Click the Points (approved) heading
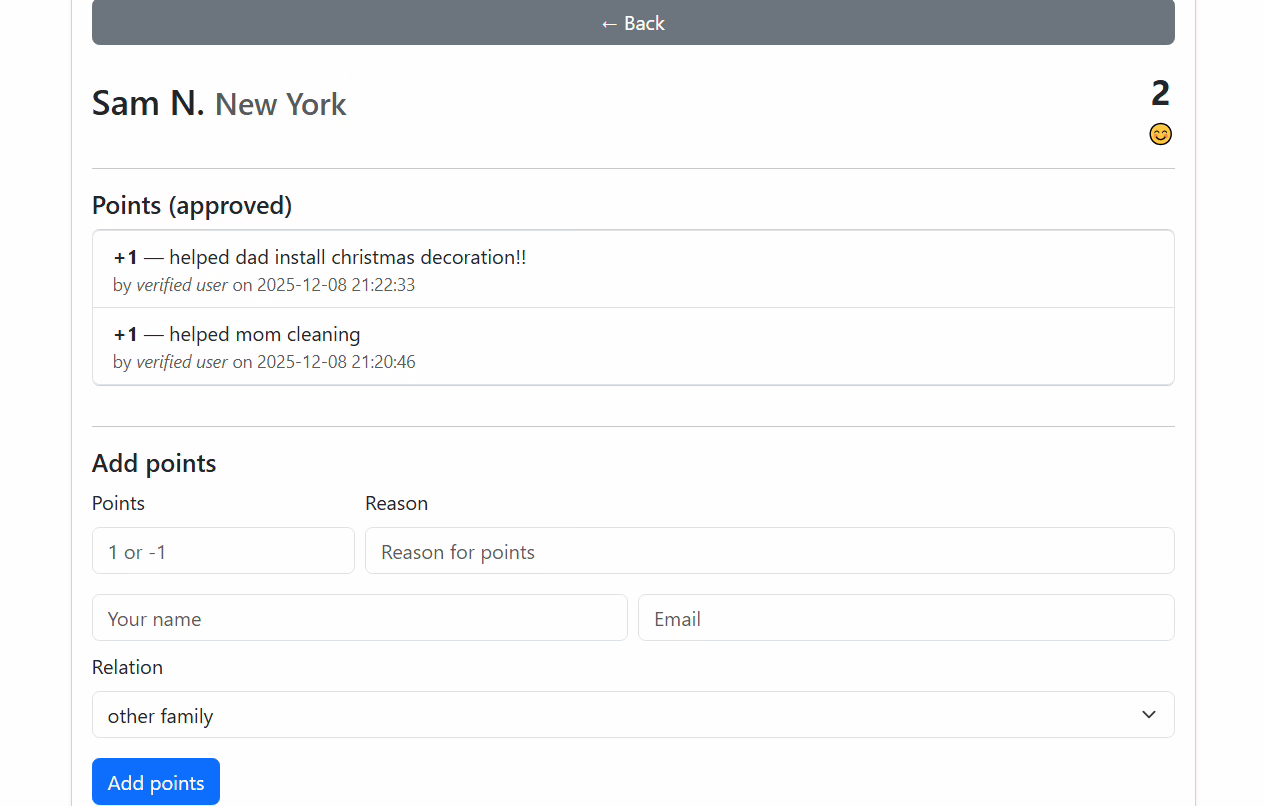 point(192,205)
